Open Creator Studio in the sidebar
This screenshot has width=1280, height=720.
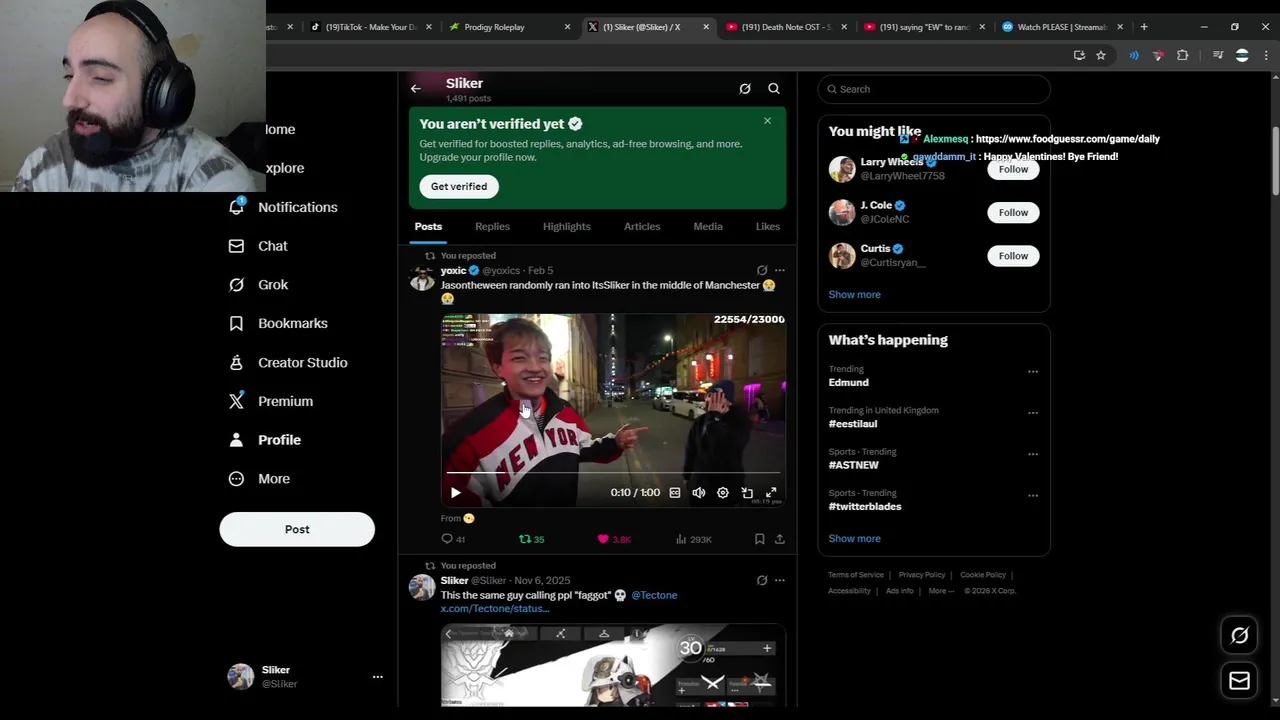[x=288, y=362]
